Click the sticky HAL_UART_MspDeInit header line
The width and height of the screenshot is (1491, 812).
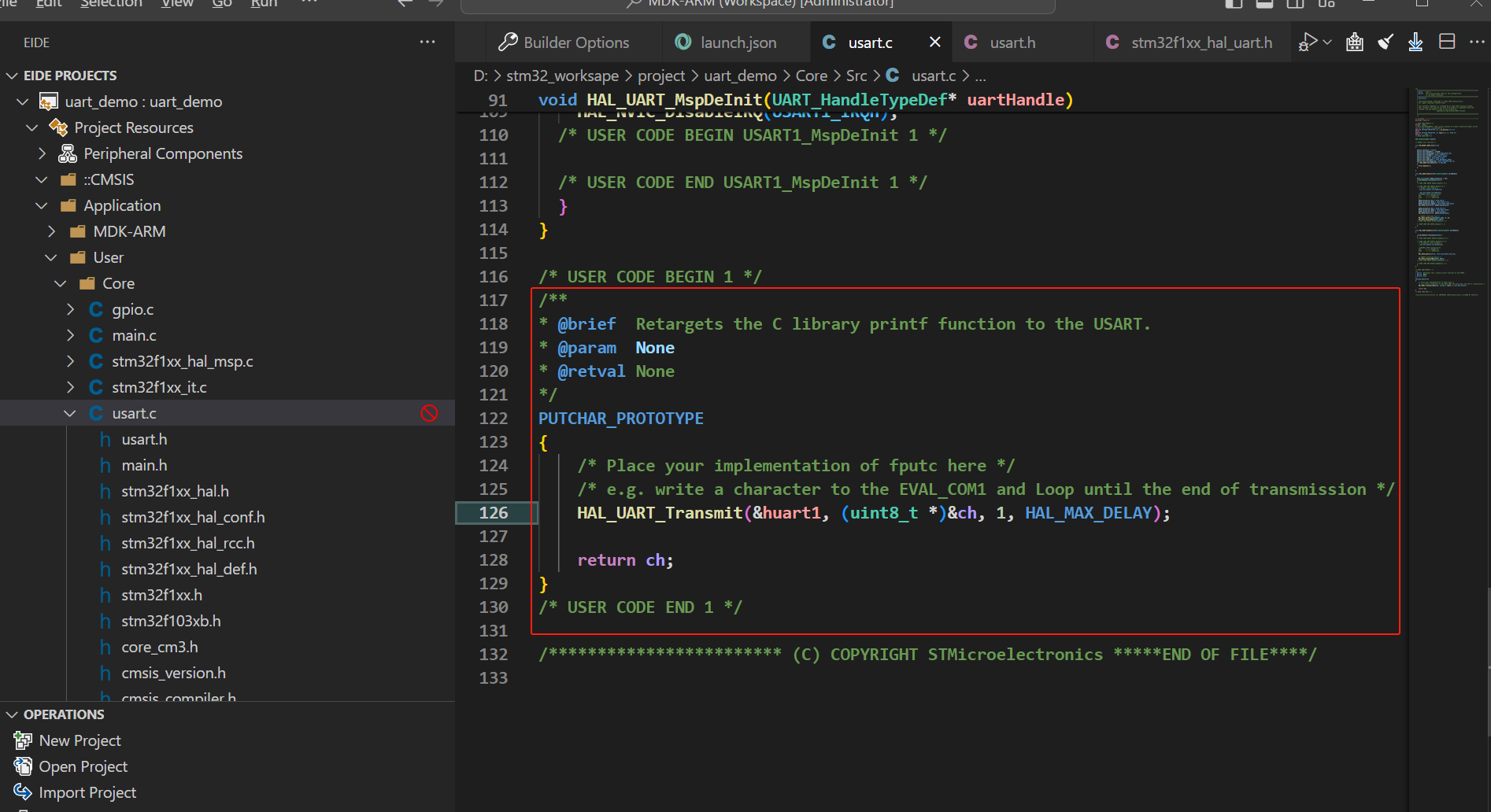[806, 100]
